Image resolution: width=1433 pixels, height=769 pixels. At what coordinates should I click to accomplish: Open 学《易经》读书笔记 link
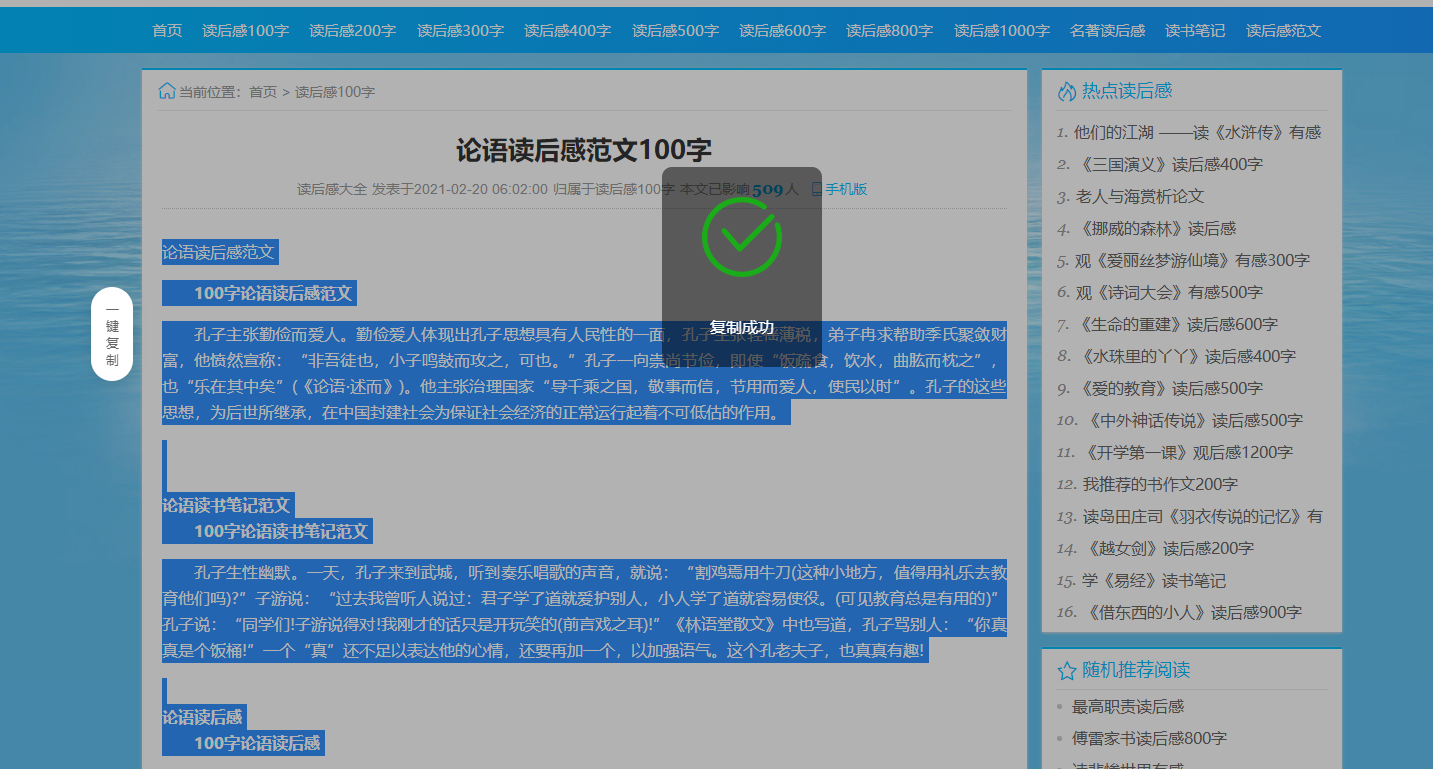tap(1154, 580)
